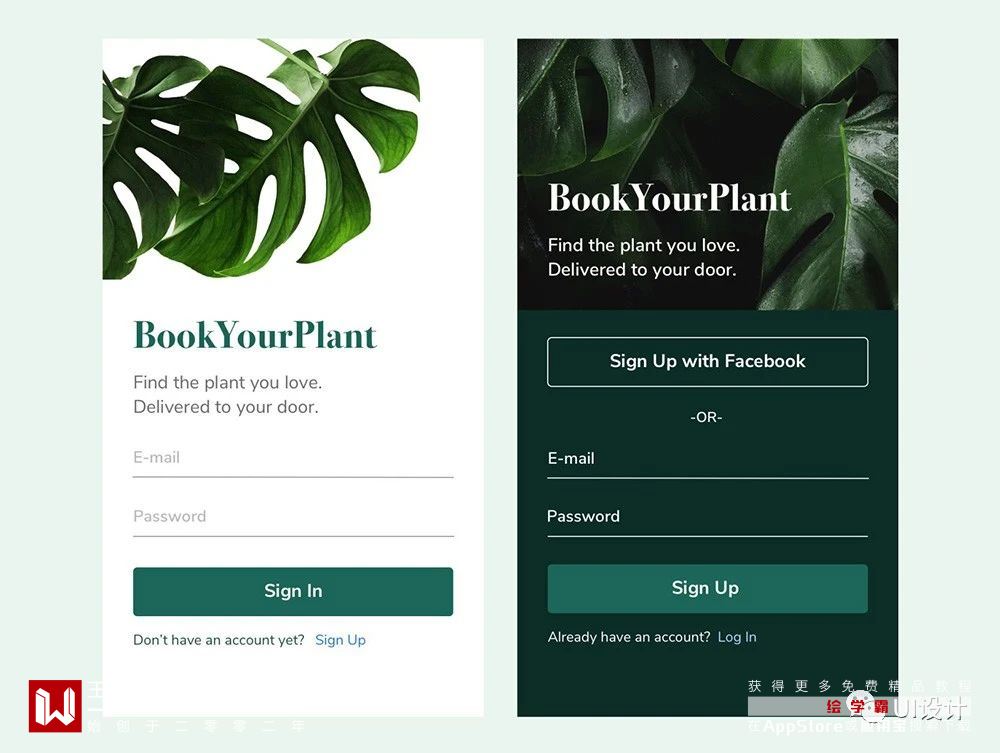This screenshot has width=1000, height=753.
Task: Follow the Log In link
Action: click(737, 637)
